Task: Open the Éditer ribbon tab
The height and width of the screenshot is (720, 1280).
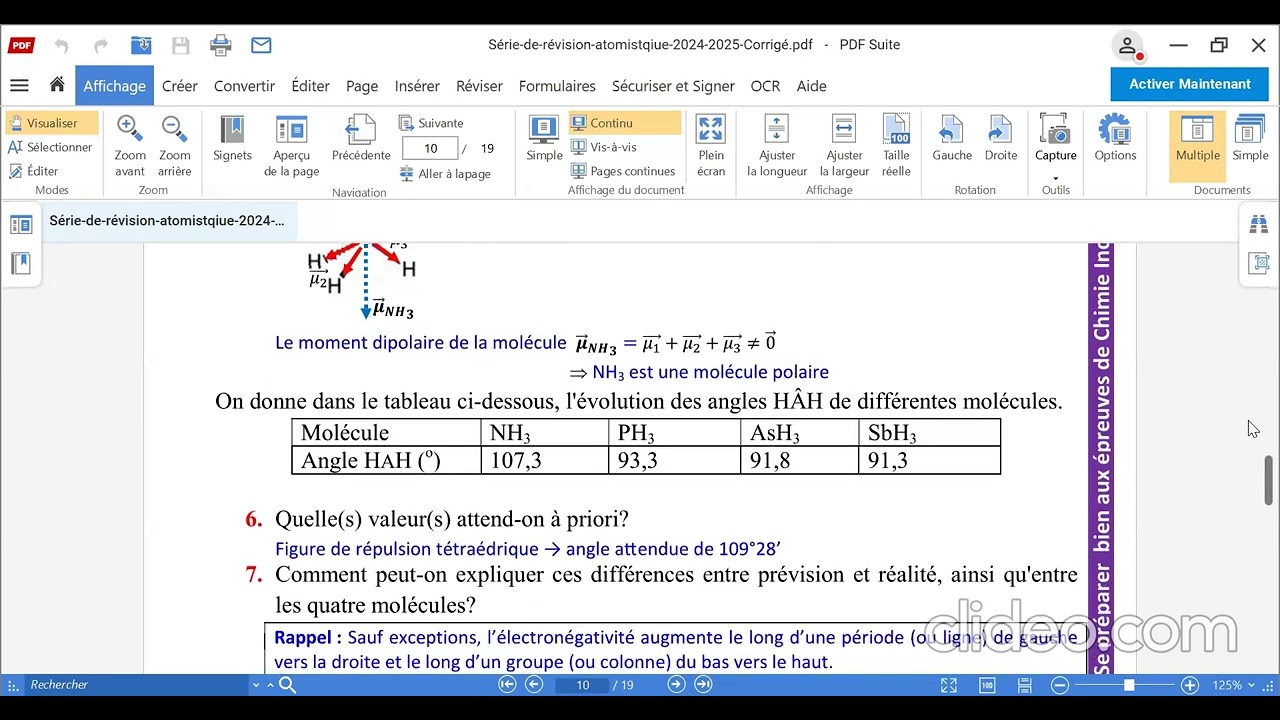Action: click(x=310, y=86)
